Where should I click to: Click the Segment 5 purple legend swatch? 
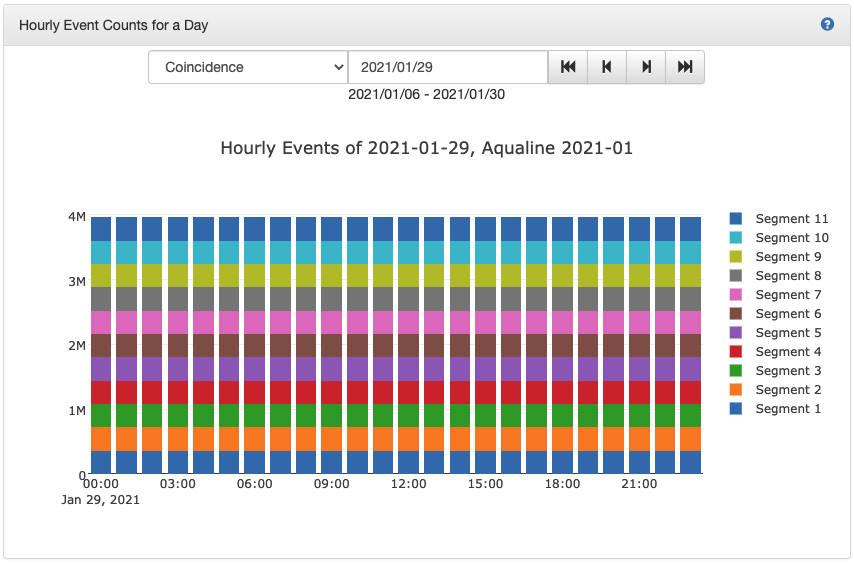[736, 333]
